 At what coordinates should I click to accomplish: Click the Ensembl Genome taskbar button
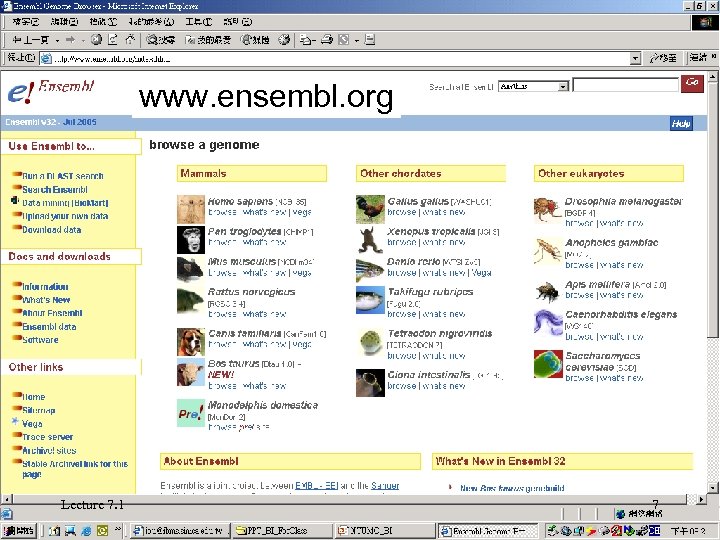click(x=488, y=531)
